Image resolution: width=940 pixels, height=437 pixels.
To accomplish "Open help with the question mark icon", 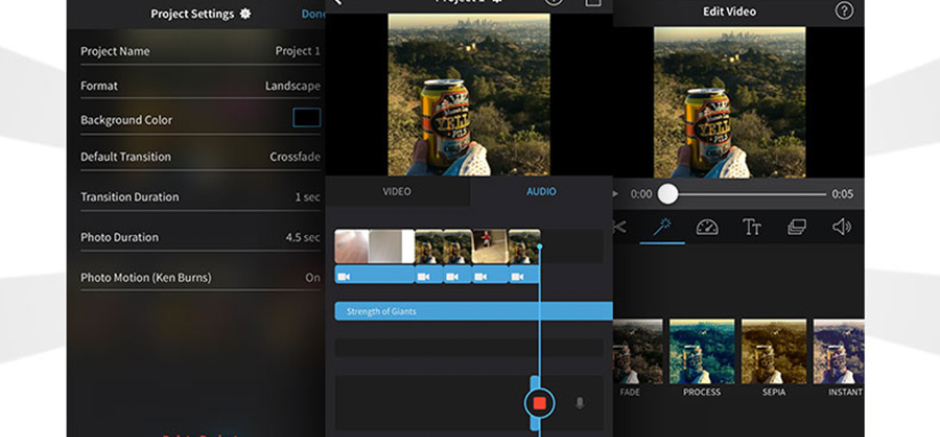I will [844, 11].
